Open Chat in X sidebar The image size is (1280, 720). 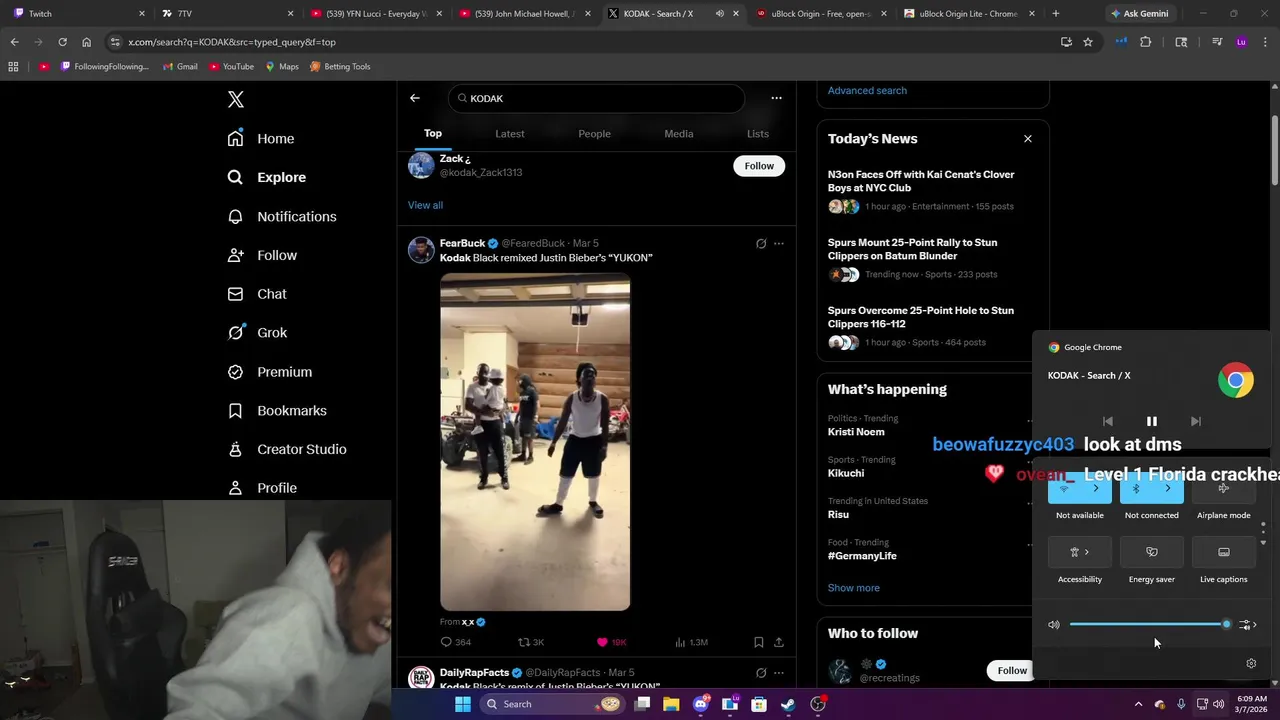coord(257,294)
